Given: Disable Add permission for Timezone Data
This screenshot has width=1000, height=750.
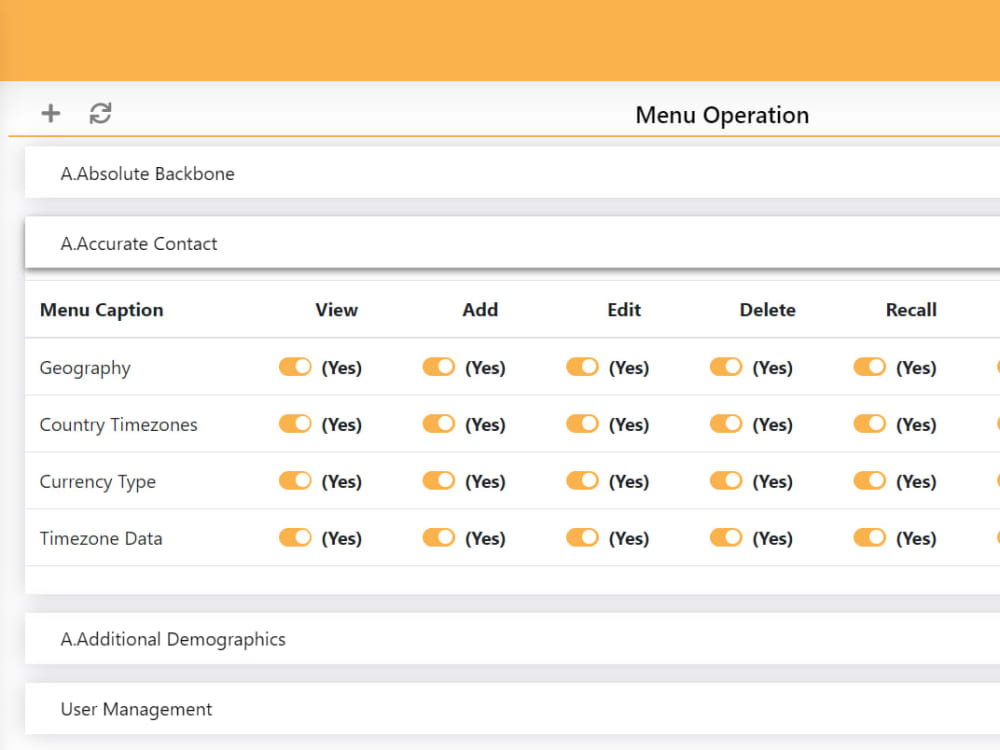Looking at the screenshot, I should click(x=438, y=538).
